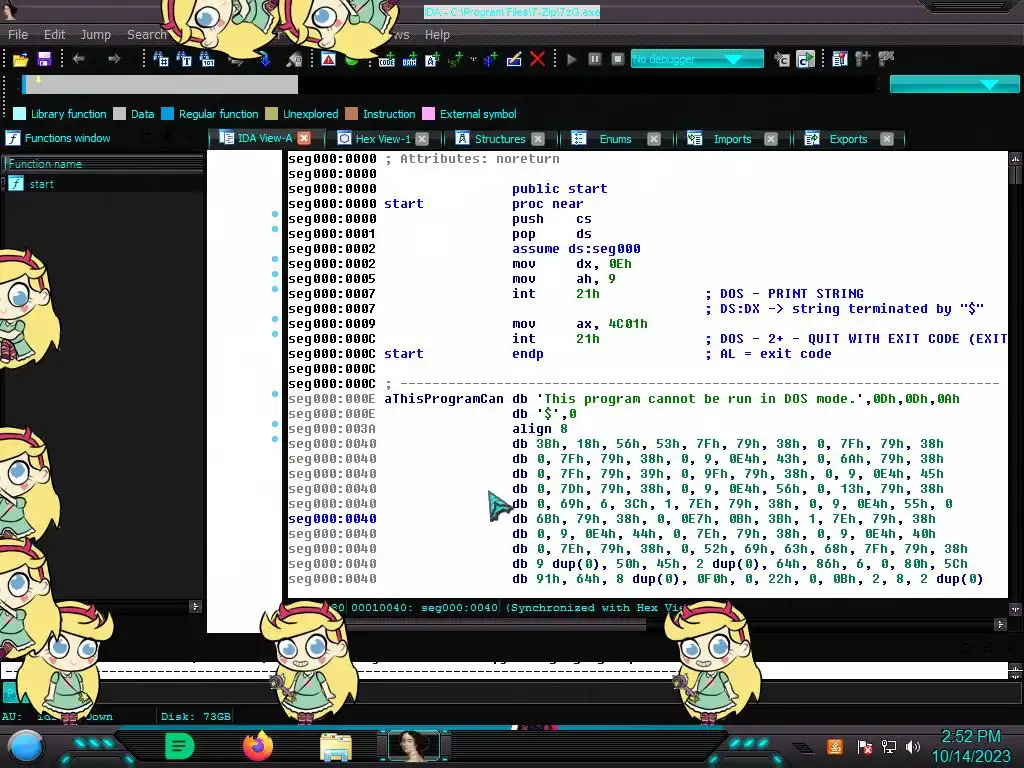Open the 'No debugger' dropdown
1024x768 pixels.
(x=697, y=59)
